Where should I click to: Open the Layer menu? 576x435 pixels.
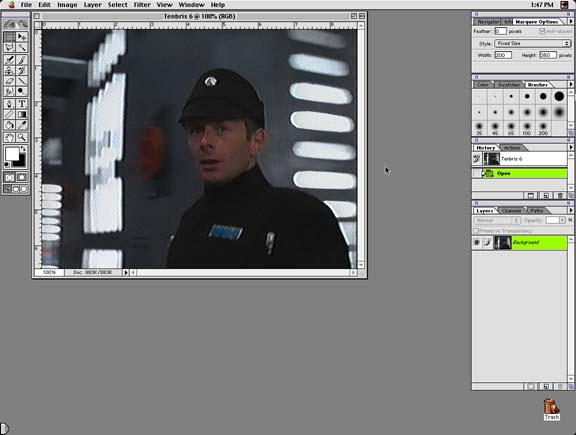pyautogui.click(x=92, y=5)
